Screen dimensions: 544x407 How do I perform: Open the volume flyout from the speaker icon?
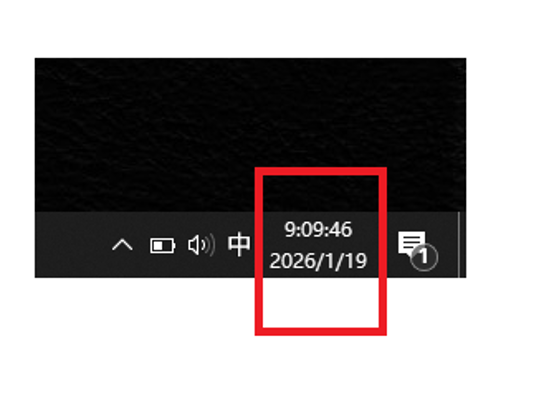(201, 245)
